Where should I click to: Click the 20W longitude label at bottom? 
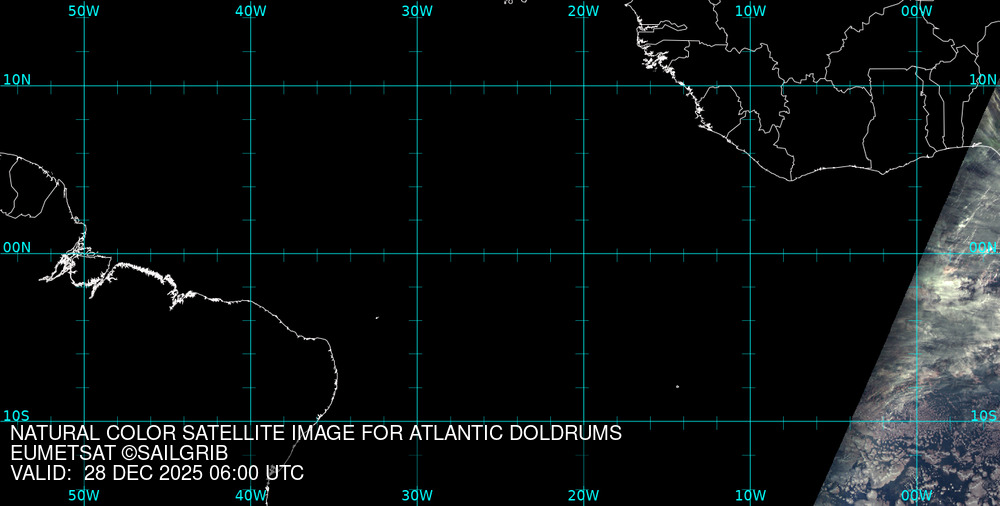click(583, 495)
